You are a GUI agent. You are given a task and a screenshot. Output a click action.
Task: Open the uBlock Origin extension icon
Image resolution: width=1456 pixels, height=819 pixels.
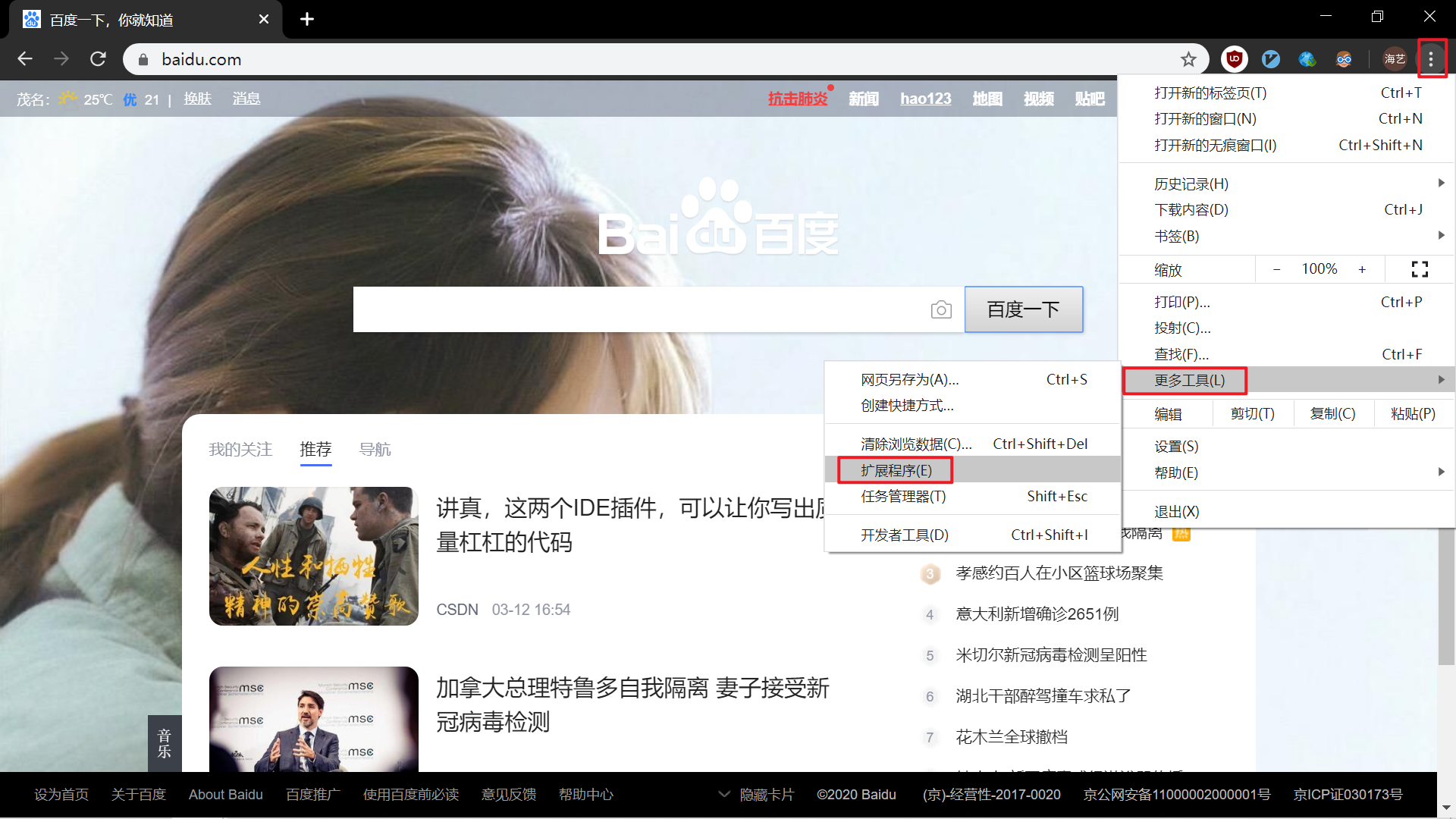[1235, 59]
